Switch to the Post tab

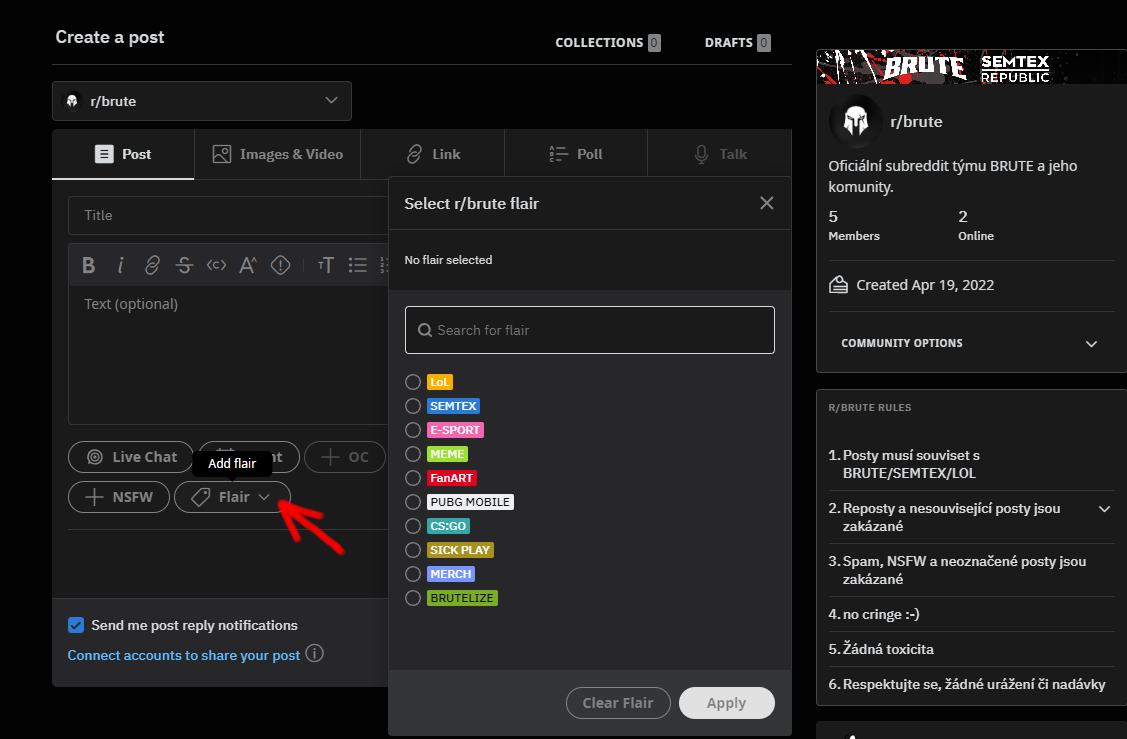(123, 154)
